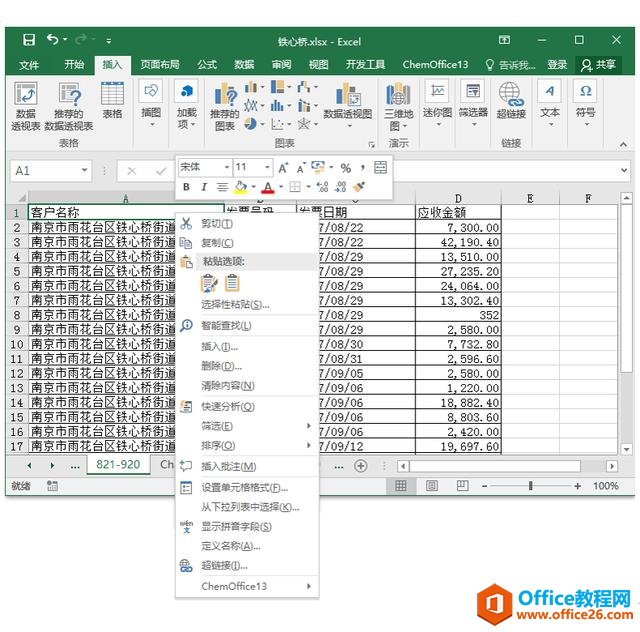Click the red font color button
Viewport: 640px width, 632px height.
(x=268, y=187)
